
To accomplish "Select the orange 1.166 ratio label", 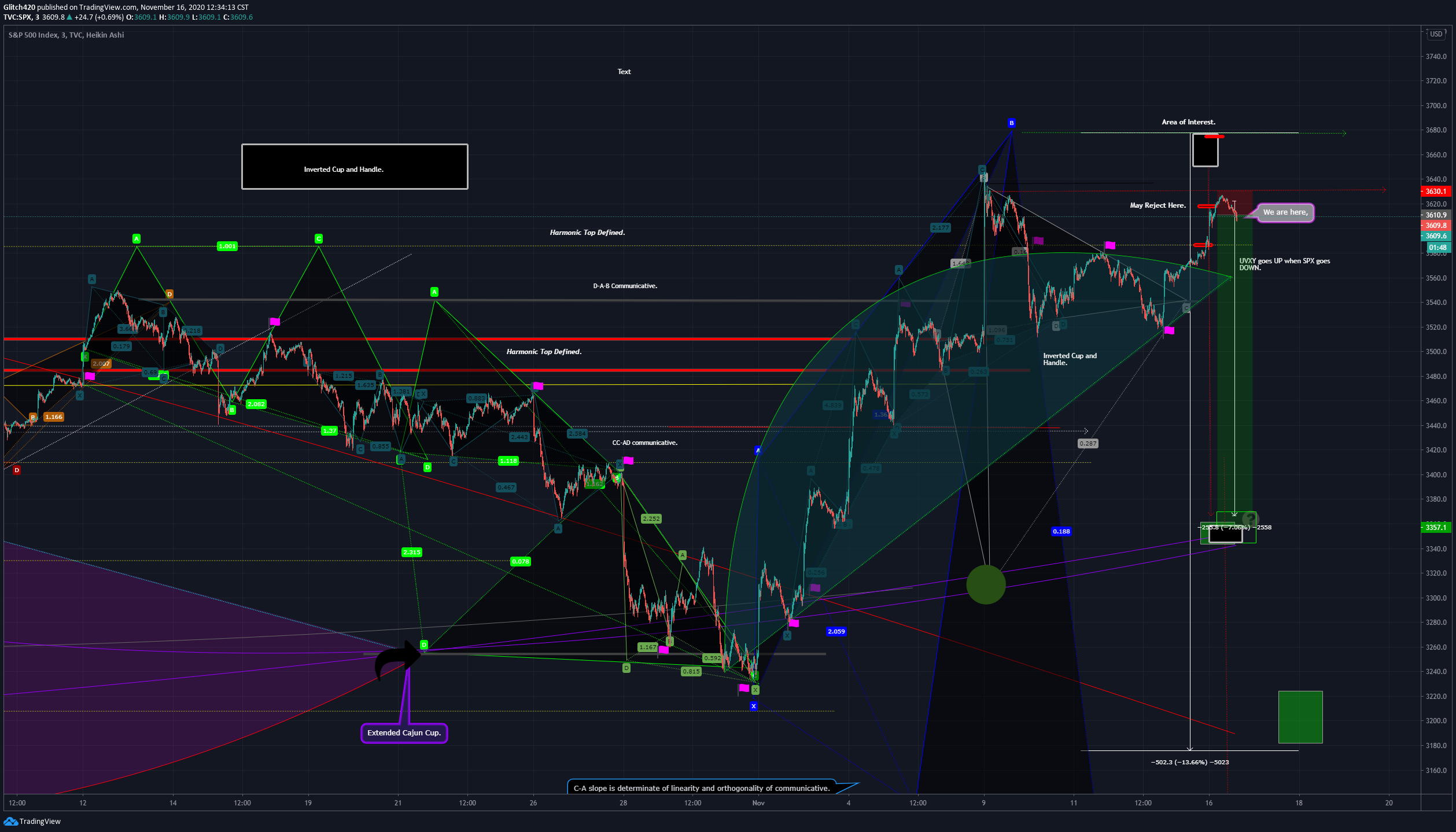I will 54,417.
